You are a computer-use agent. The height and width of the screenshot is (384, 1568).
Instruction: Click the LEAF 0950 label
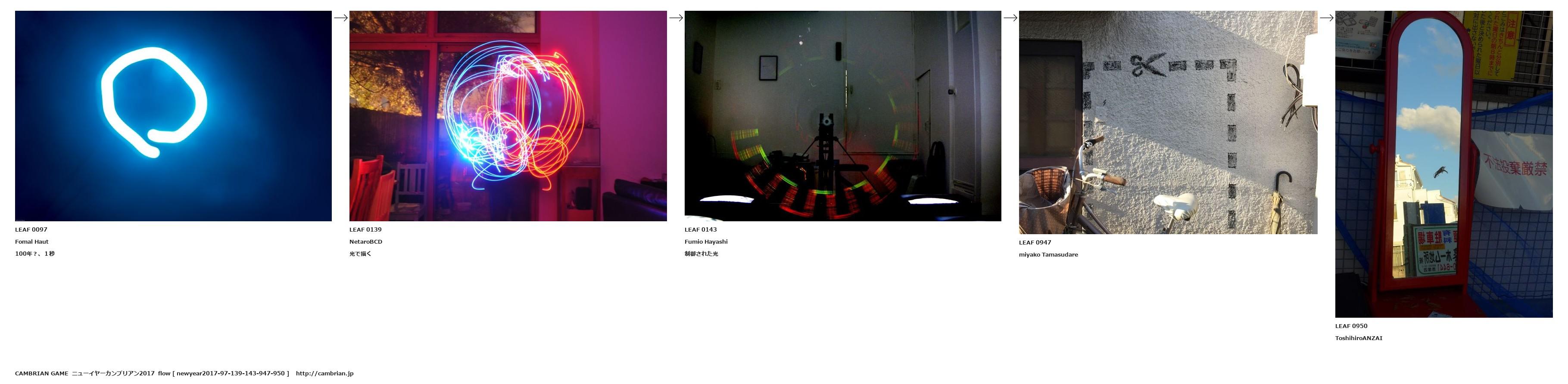[1351, 325]
